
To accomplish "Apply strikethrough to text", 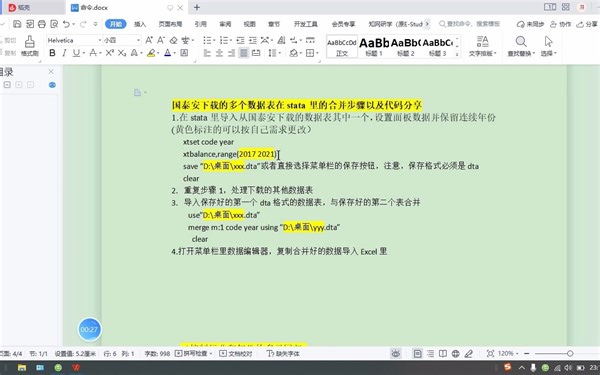I will coord(93,53).
